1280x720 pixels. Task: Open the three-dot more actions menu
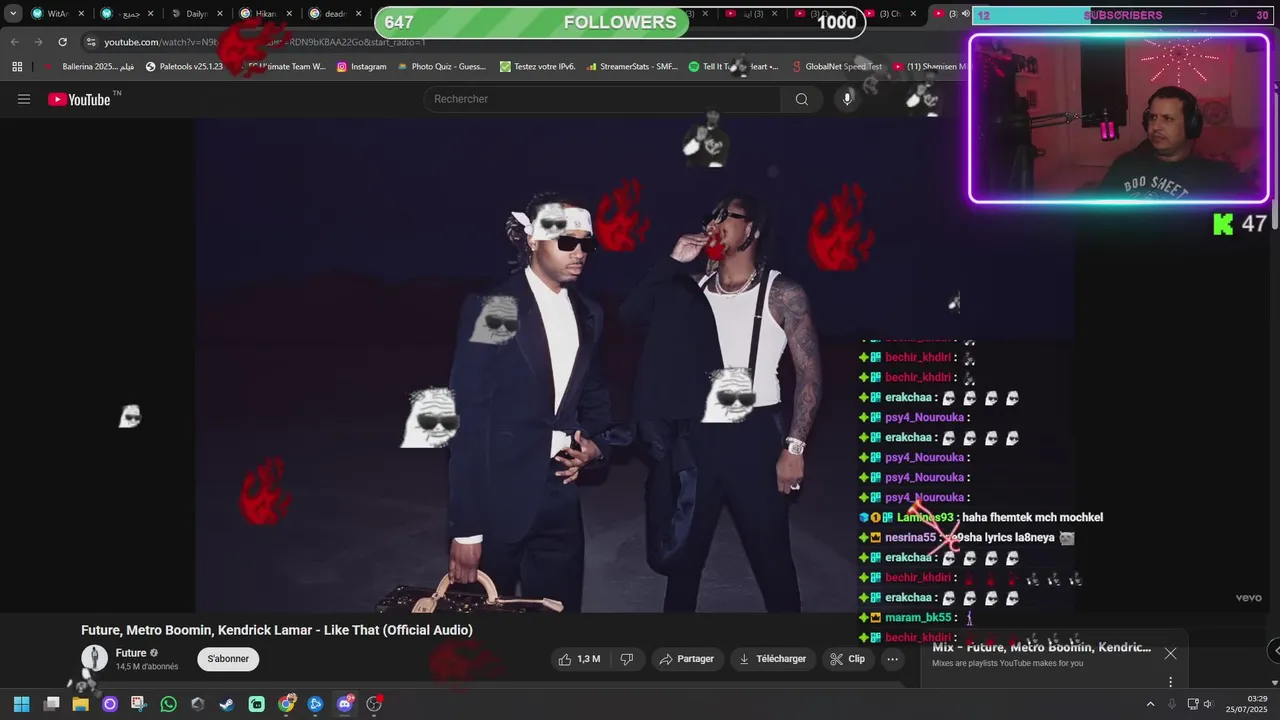tap(892, 659)
